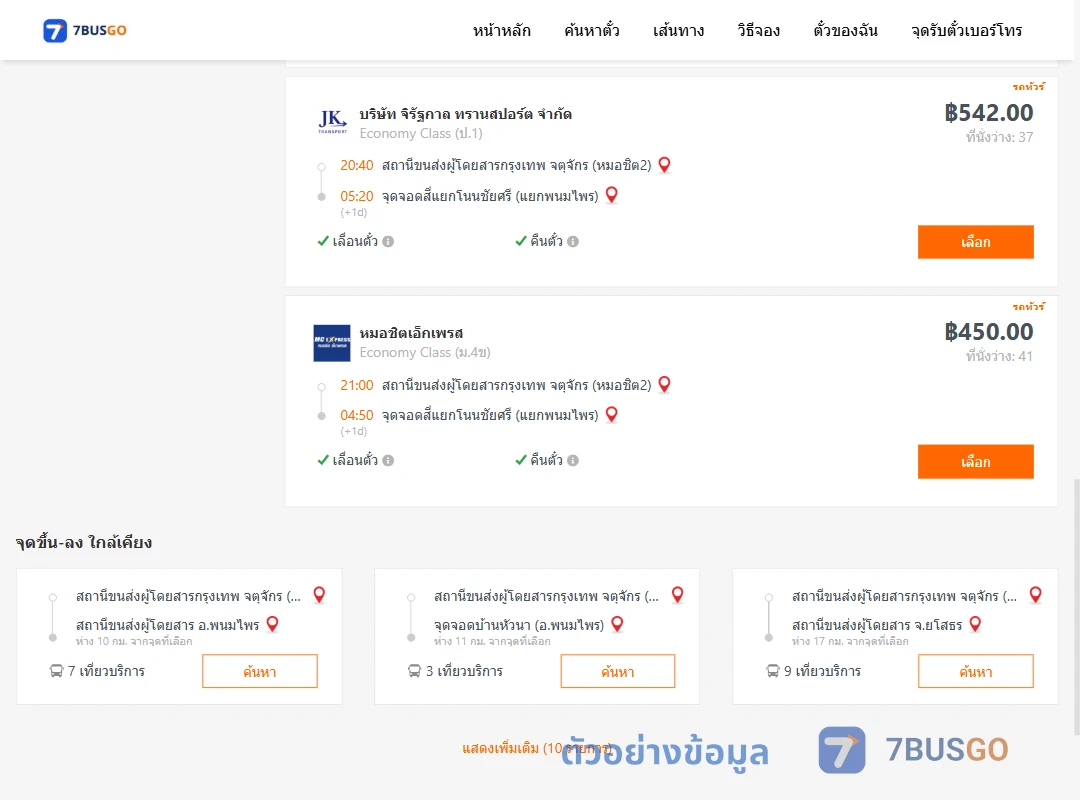
Task: Click the JK Transport company logo
Action: [x=332, y=121]
